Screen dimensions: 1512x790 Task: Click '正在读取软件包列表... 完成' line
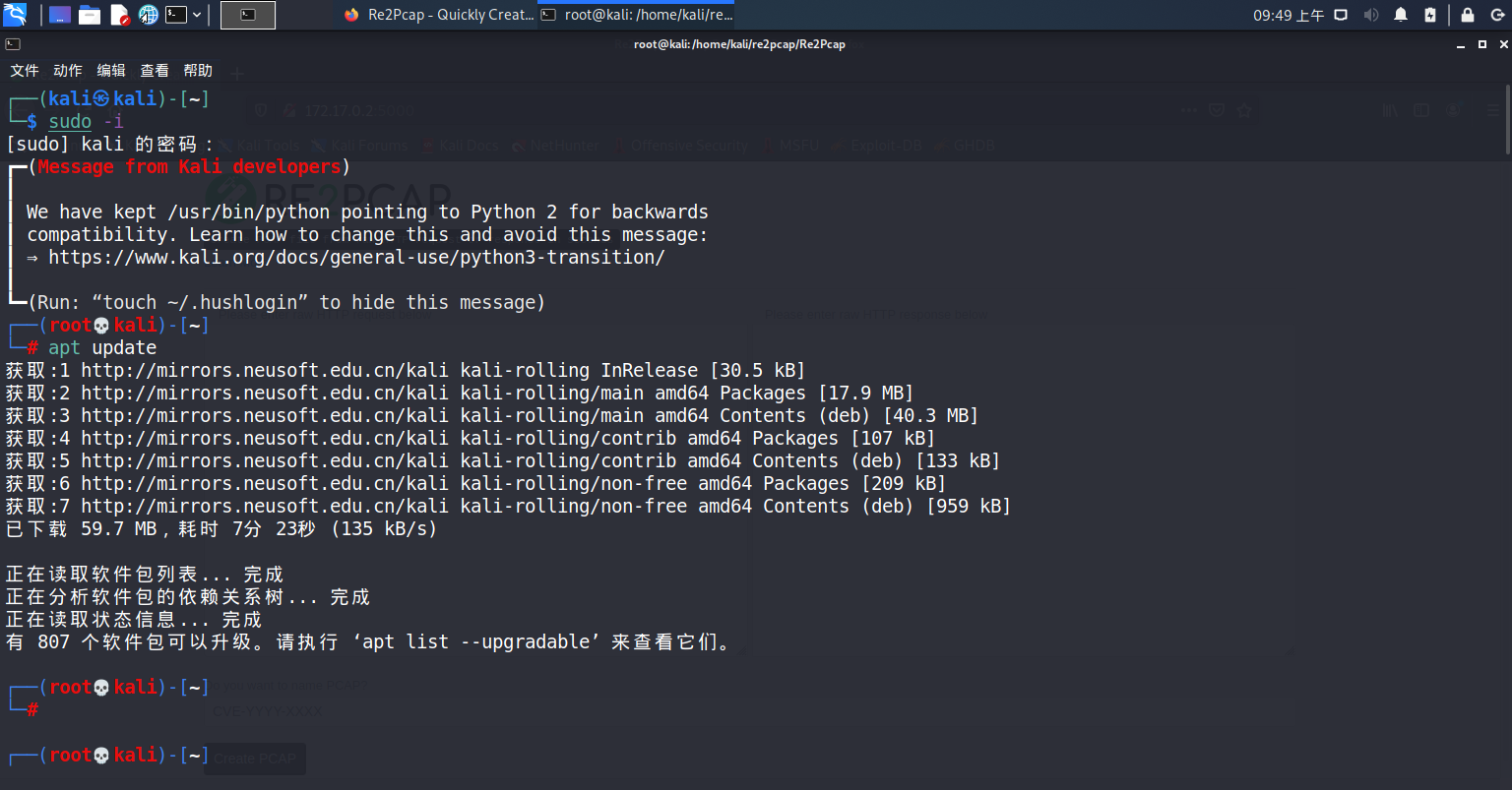[145, 575]
